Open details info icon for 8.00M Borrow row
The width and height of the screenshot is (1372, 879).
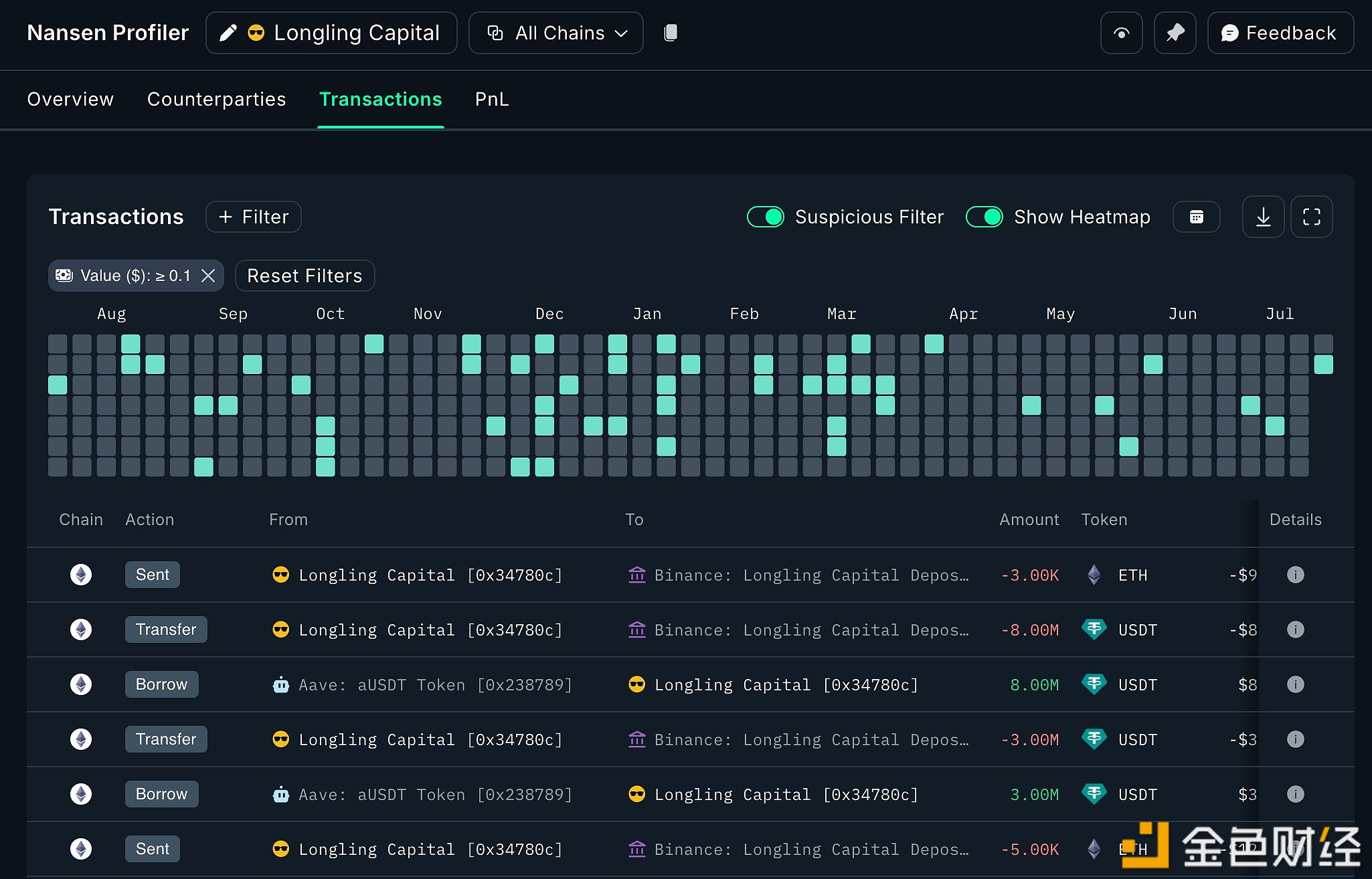point(1295,684)
